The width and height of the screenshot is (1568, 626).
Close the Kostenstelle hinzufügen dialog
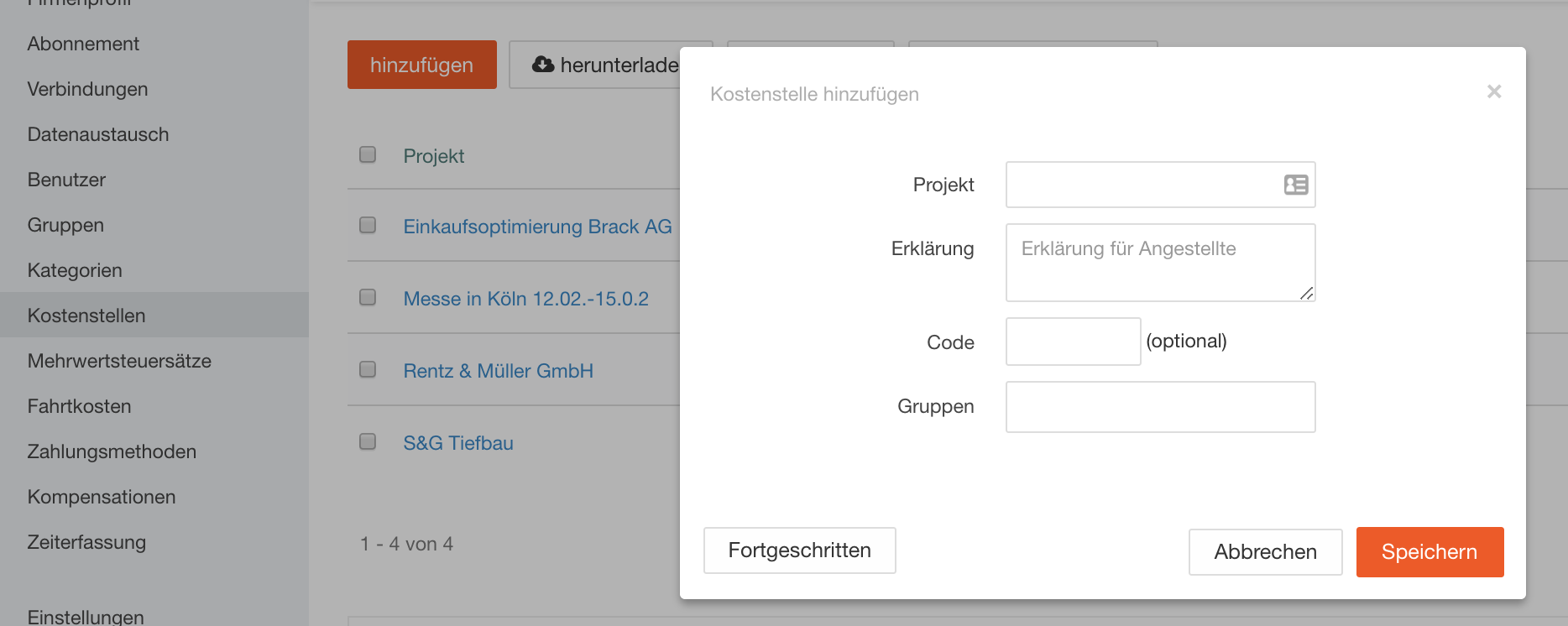pos(1494,91)
